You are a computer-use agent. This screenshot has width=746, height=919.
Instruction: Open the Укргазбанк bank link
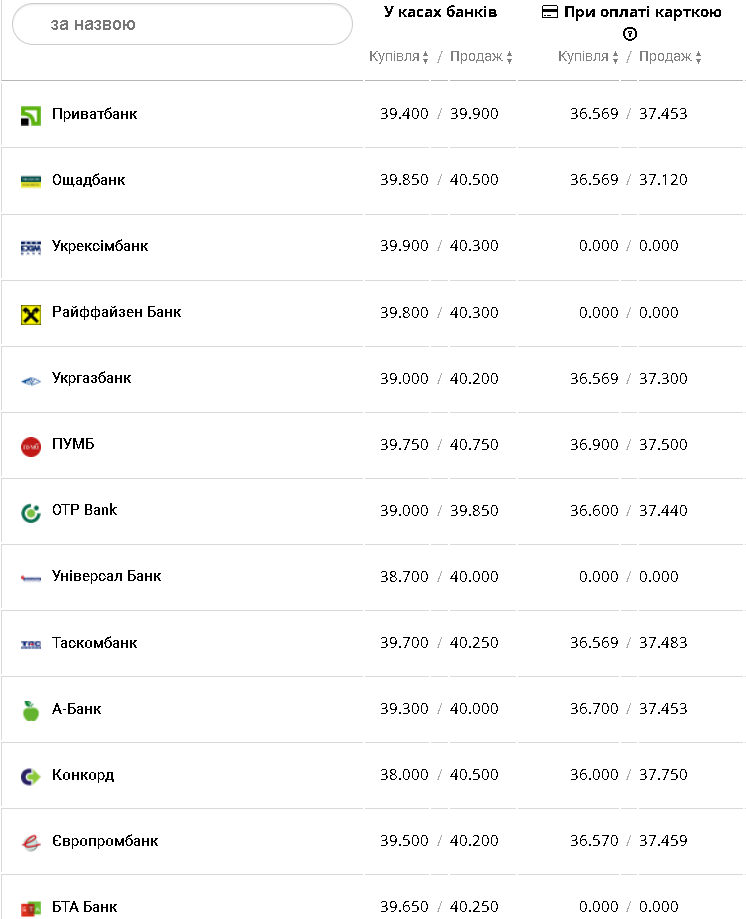(x=92, y=378)
